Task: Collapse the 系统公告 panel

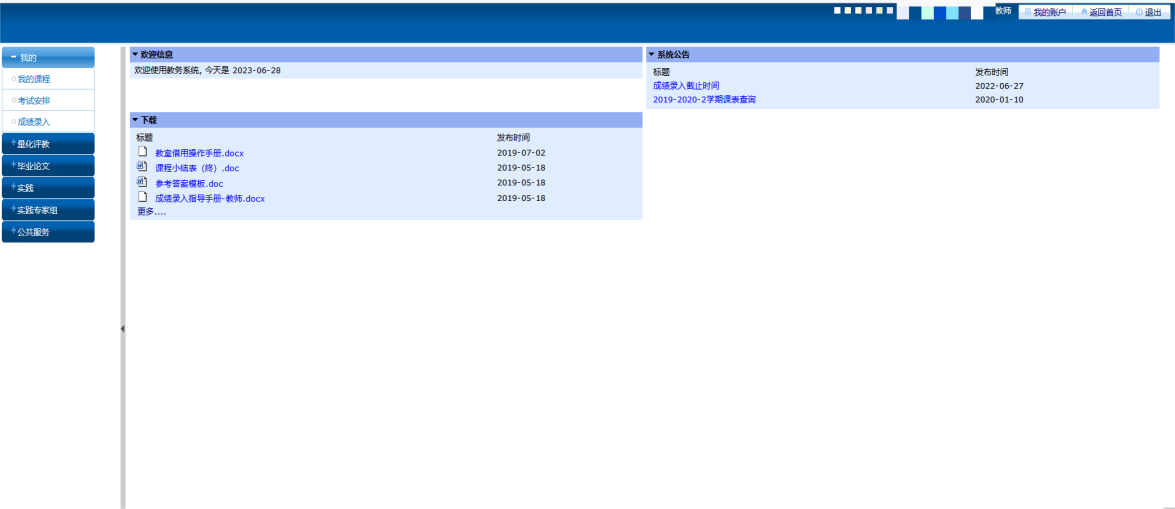Action: tap(651, 54)
